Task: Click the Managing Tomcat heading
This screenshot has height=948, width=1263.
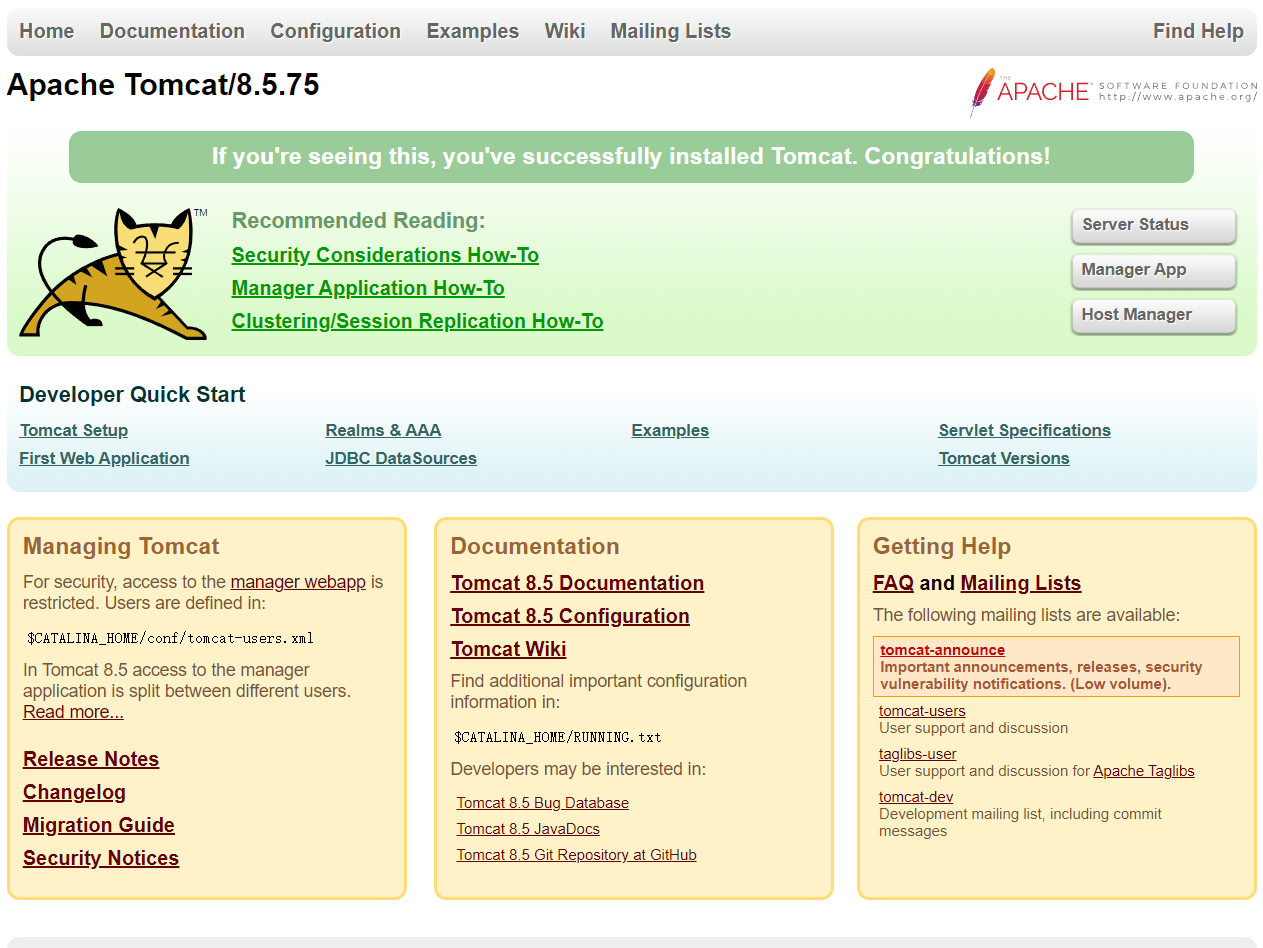Action: click(121, 546)
